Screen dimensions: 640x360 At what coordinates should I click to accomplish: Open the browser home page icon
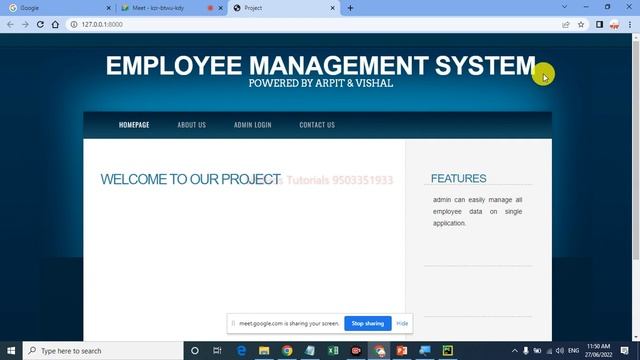pyautogui.click(x=55, y=24)
